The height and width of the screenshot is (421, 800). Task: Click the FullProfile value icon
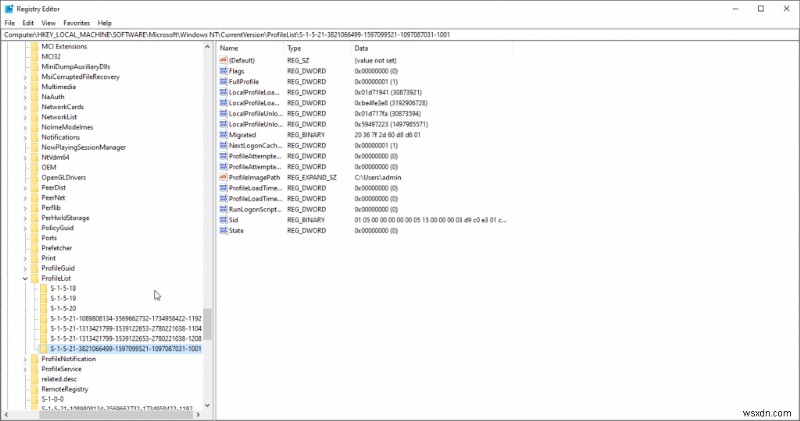[x=223, y=82]
